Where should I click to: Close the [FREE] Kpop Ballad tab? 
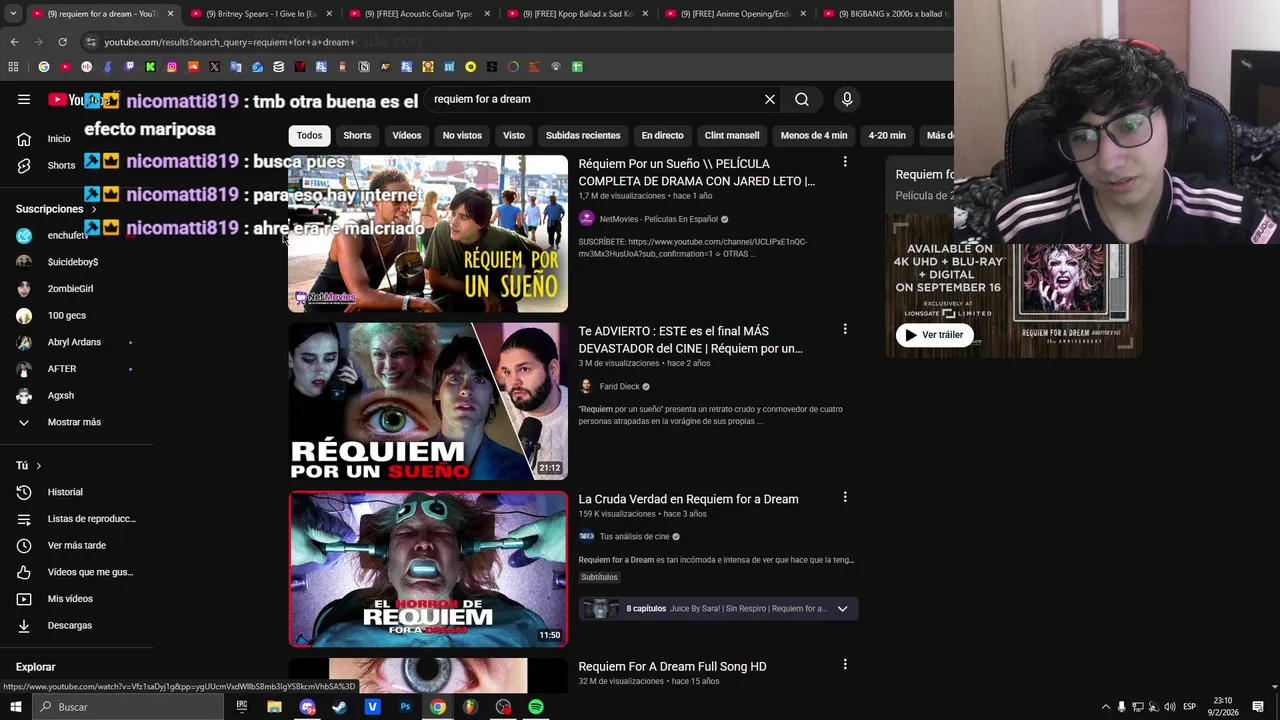[645, 14]
